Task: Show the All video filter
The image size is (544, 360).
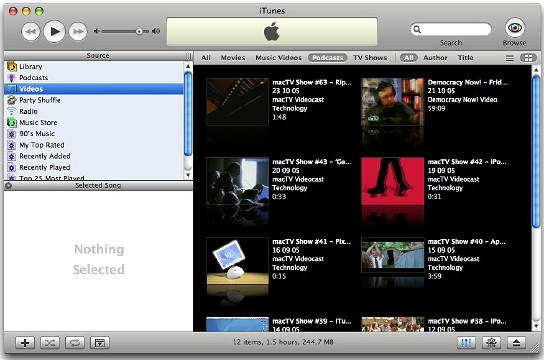Action: 206,58
